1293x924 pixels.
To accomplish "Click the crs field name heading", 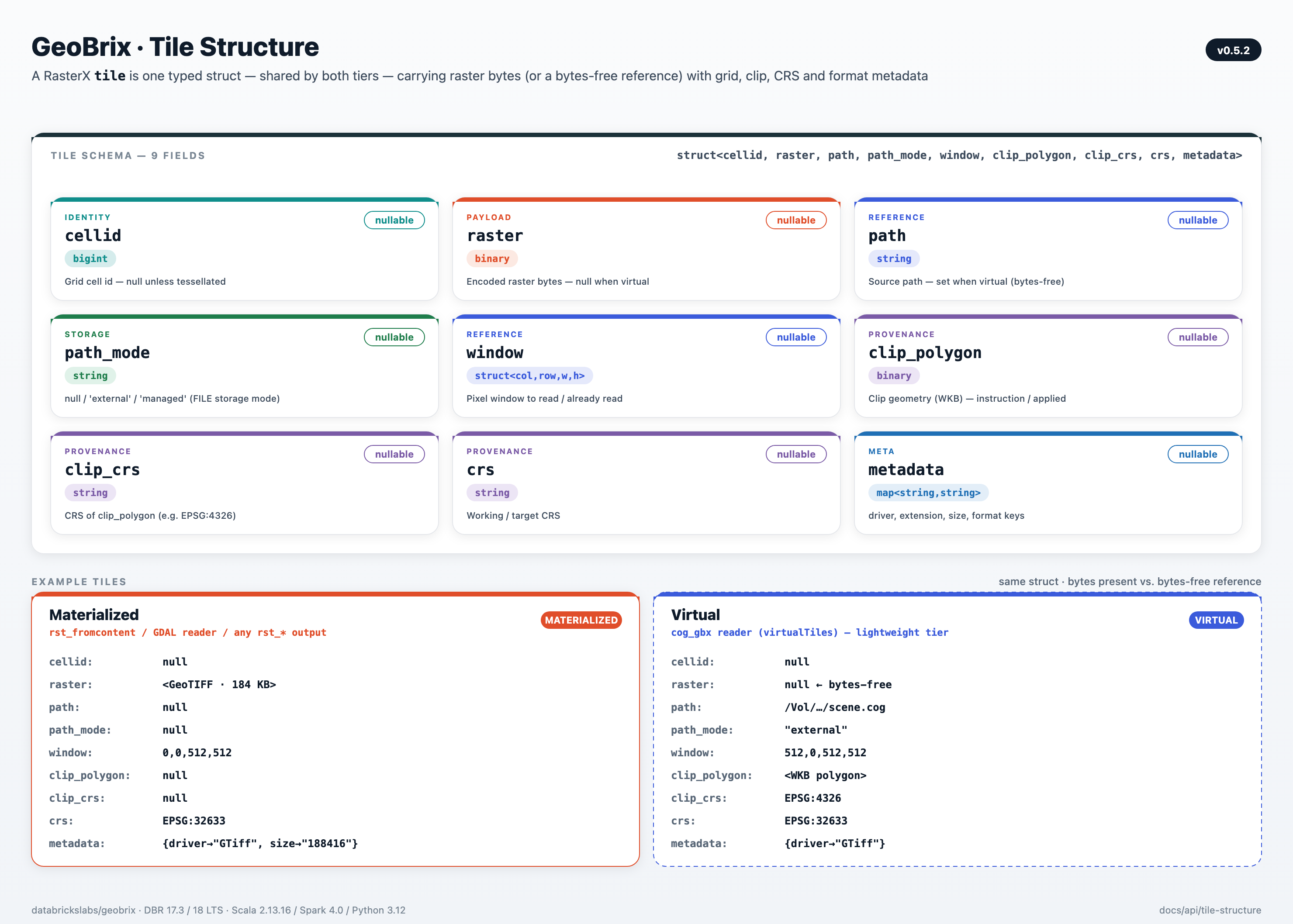I will pos(481,470).
